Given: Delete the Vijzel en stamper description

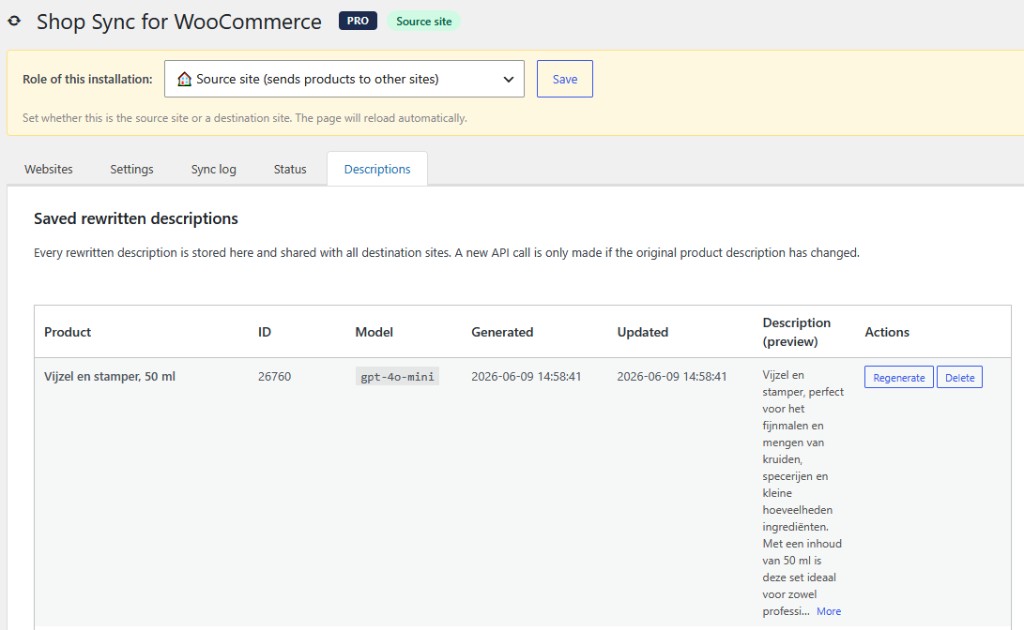Looking at the screenshot, I should tap(959, 377).
